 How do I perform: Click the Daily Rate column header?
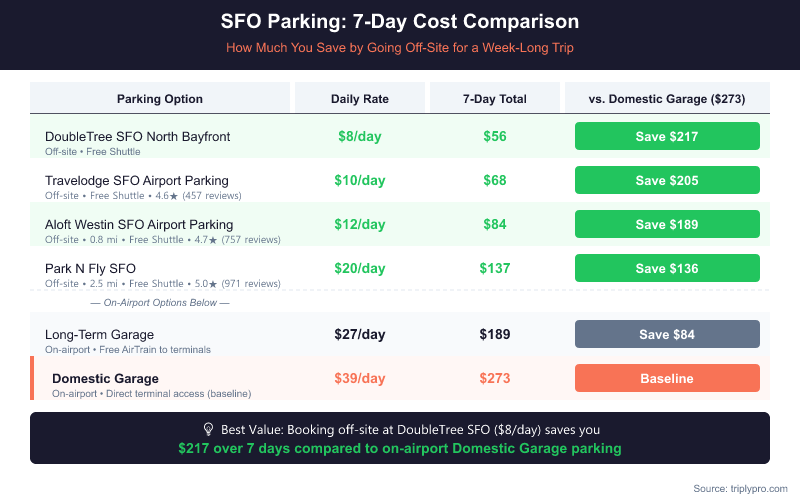tap(360, 99)
